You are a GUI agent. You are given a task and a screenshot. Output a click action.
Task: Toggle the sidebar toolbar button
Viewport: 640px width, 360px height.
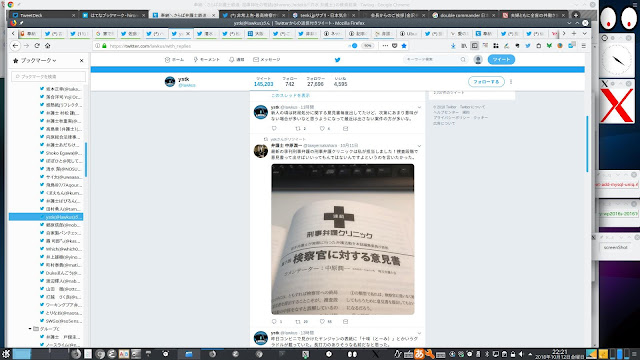(x=474, y=46)
